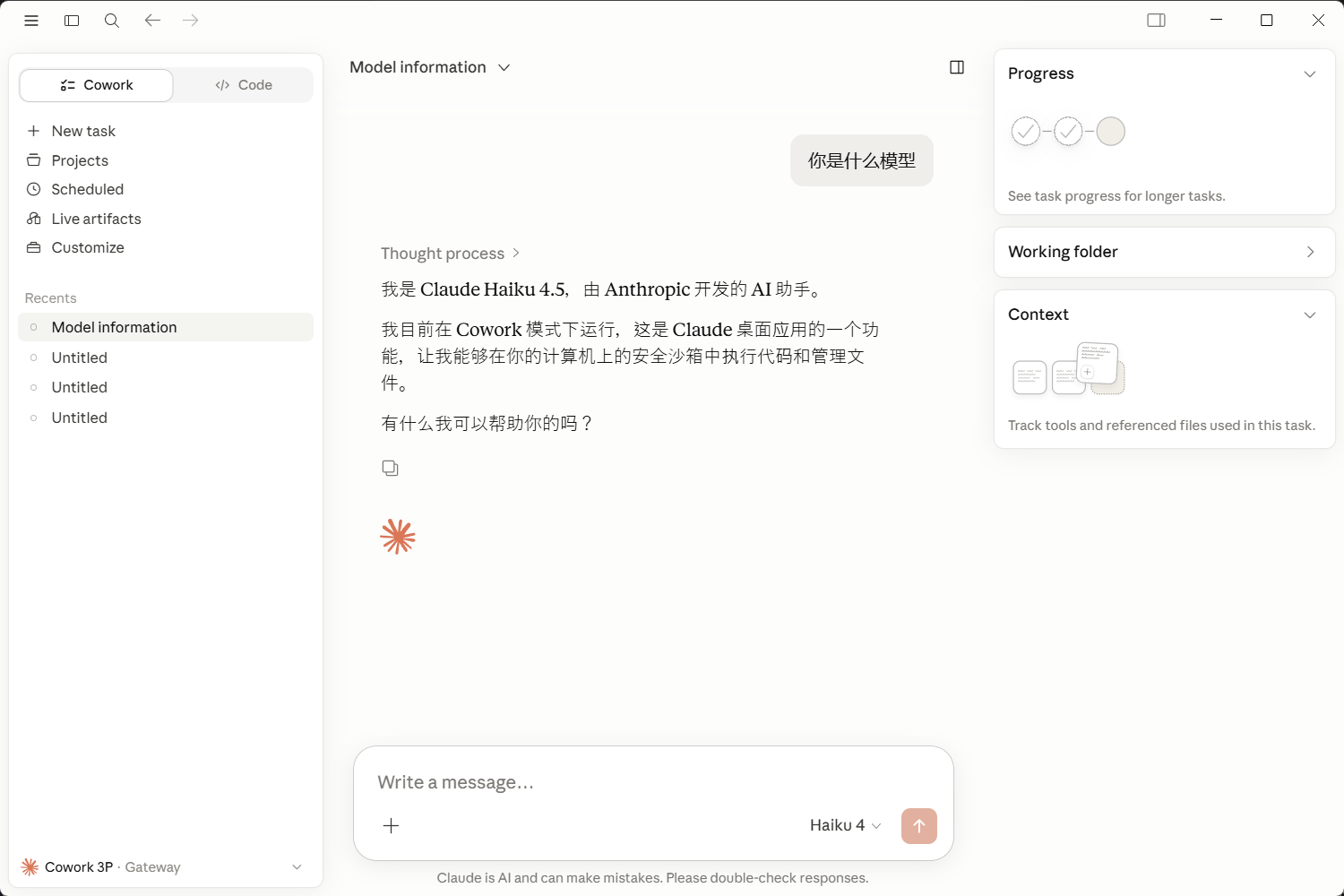The image size is (1344, 896).
Task: Go back with the left arrow
Action: (x=152, y=20)
